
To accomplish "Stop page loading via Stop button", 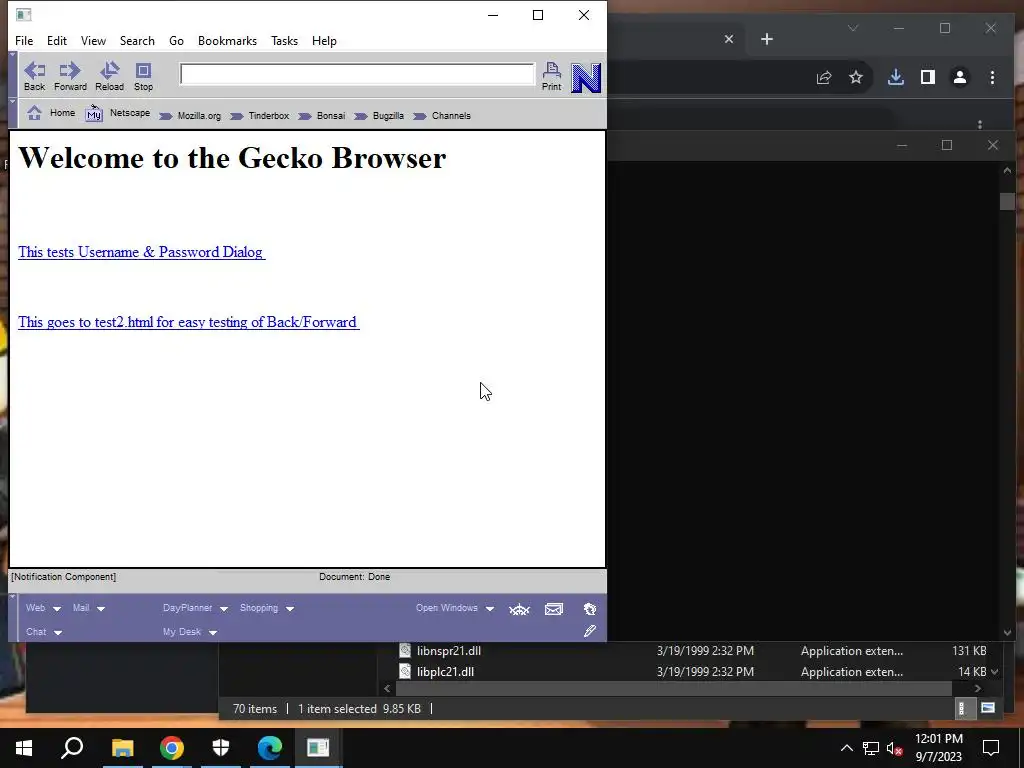I will point(143,76).
